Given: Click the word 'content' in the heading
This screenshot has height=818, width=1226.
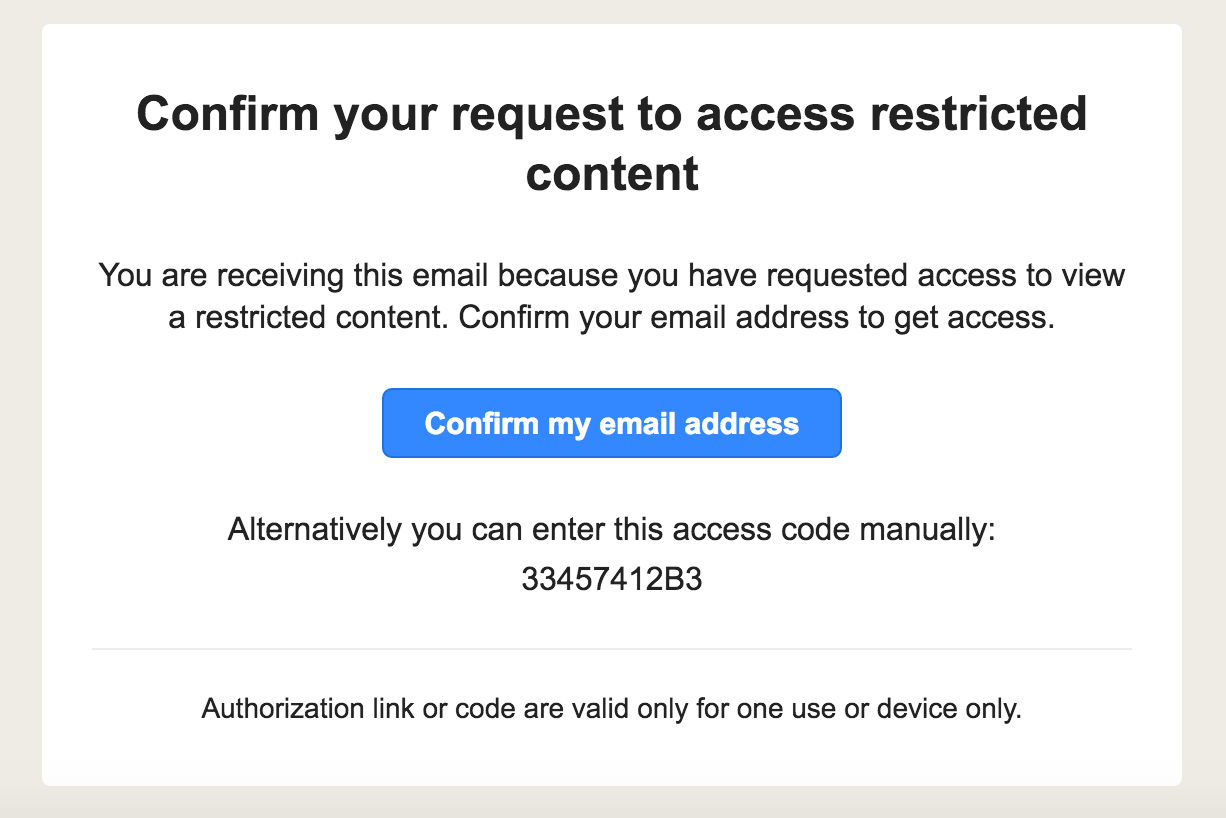Looking at the screenshot, I should tap(612, 174).
